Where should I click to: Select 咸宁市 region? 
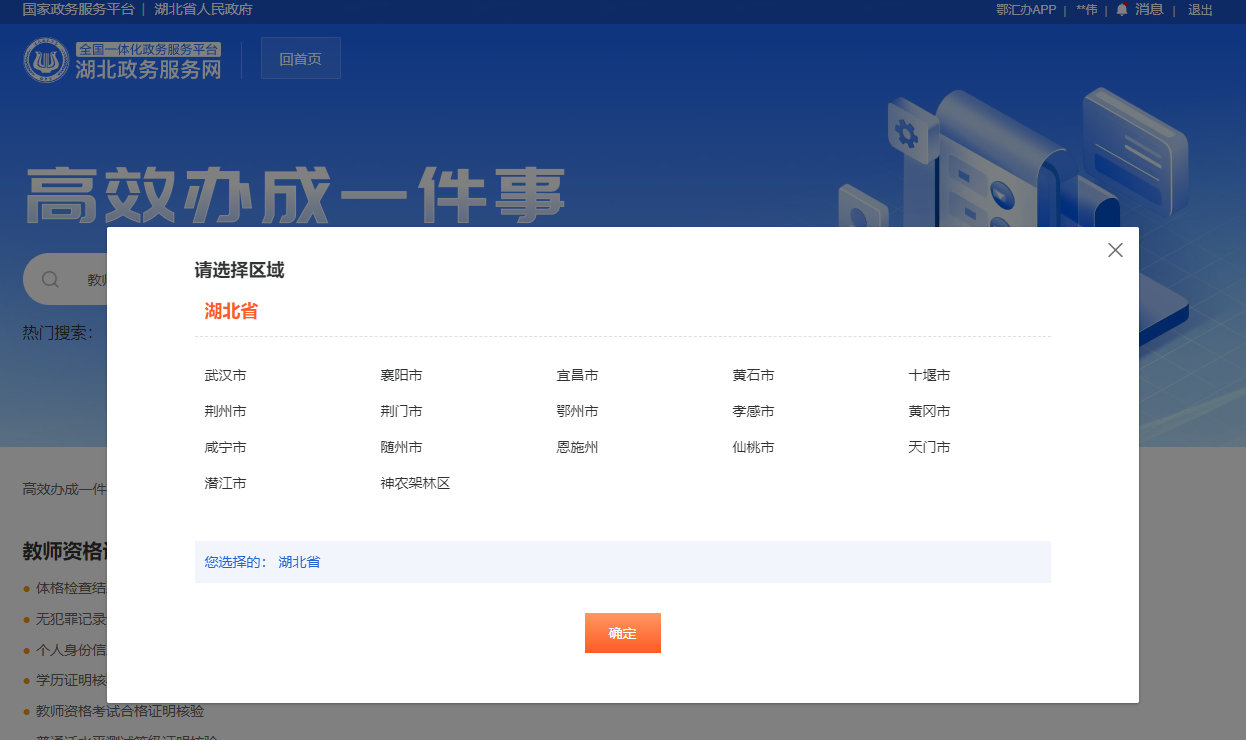pyautogui.click(x=225, y=447)
